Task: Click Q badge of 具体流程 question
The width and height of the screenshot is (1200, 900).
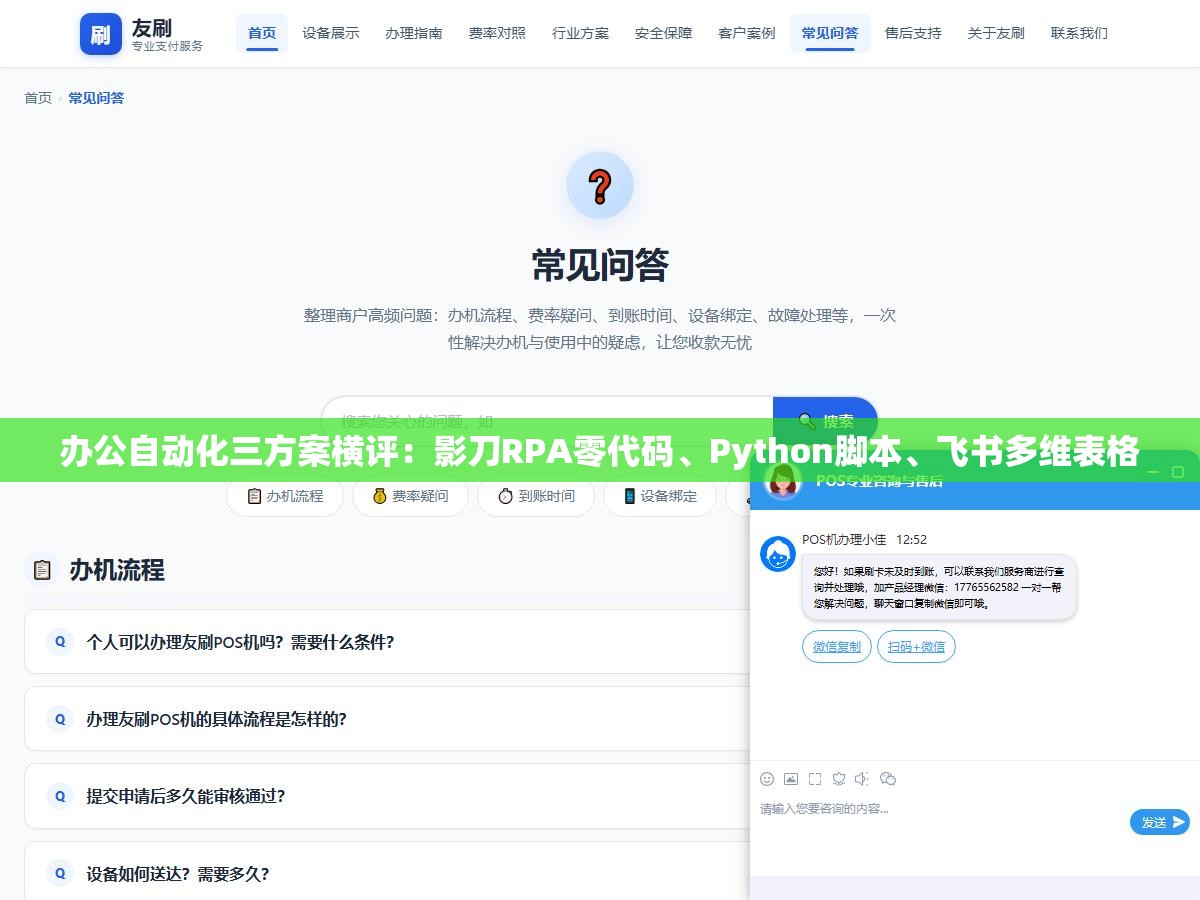Action: [60, 719]
